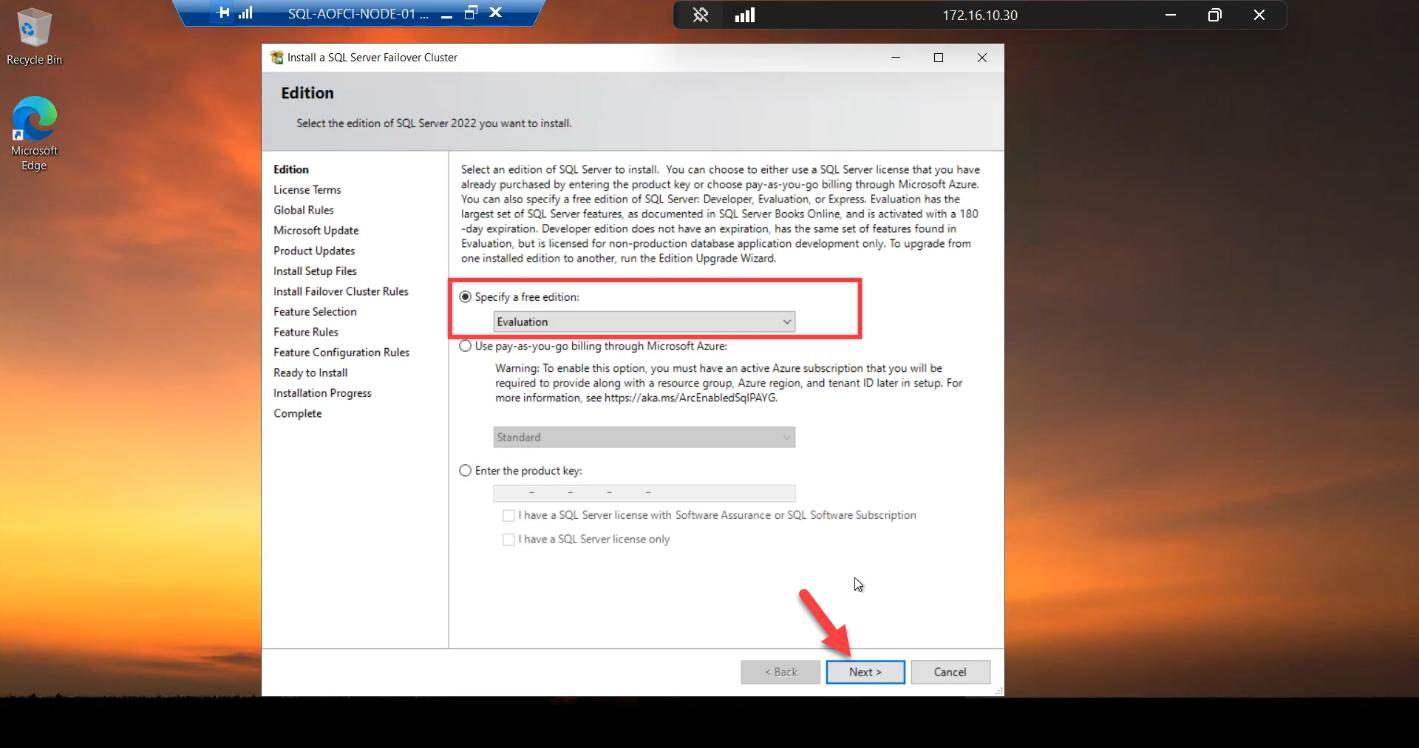
Task: Click the setup icon in installer title bar
Action: click(x=277, y=58)
